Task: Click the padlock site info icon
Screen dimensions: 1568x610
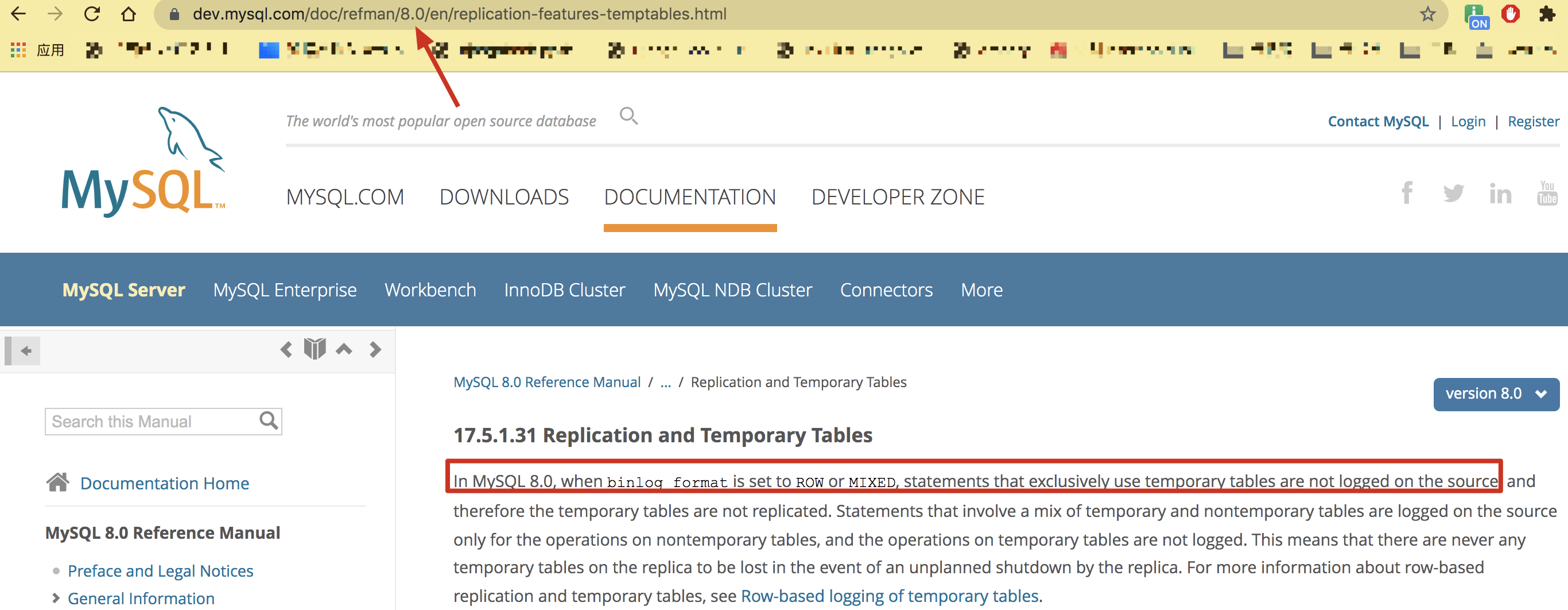Action: 174,14
